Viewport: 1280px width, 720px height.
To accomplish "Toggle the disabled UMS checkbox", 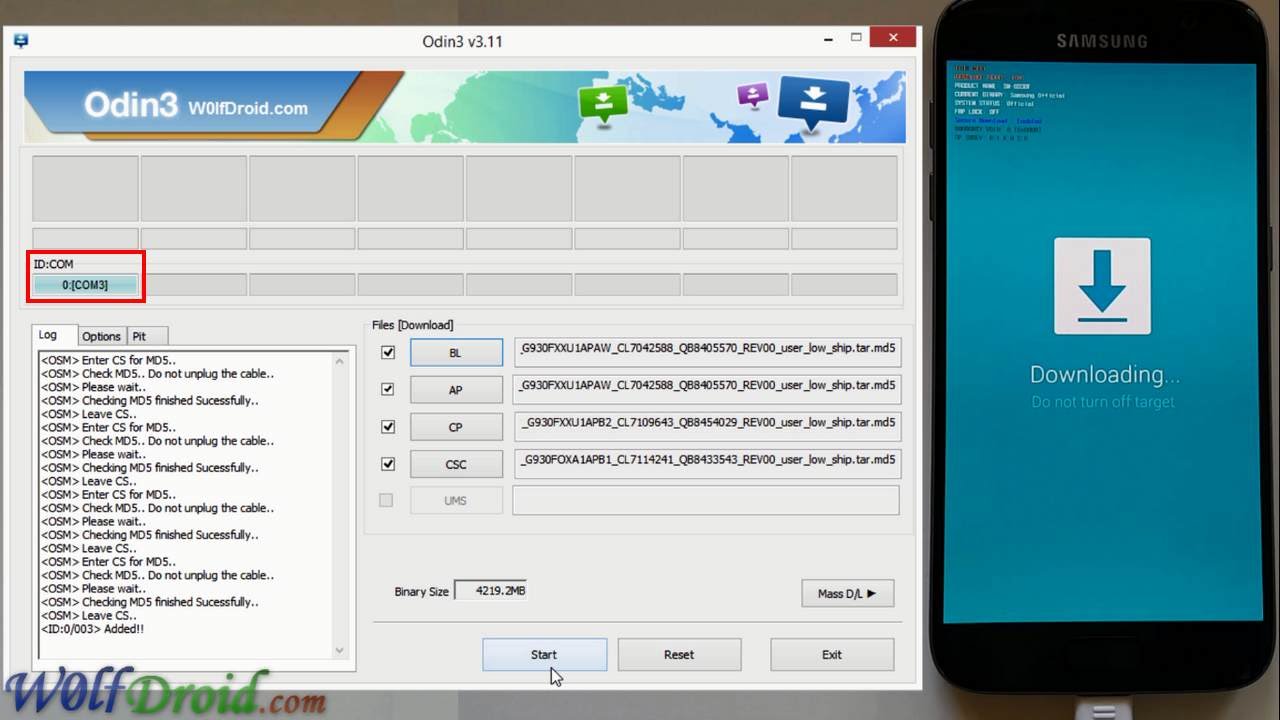I will [x=386, y=500].
